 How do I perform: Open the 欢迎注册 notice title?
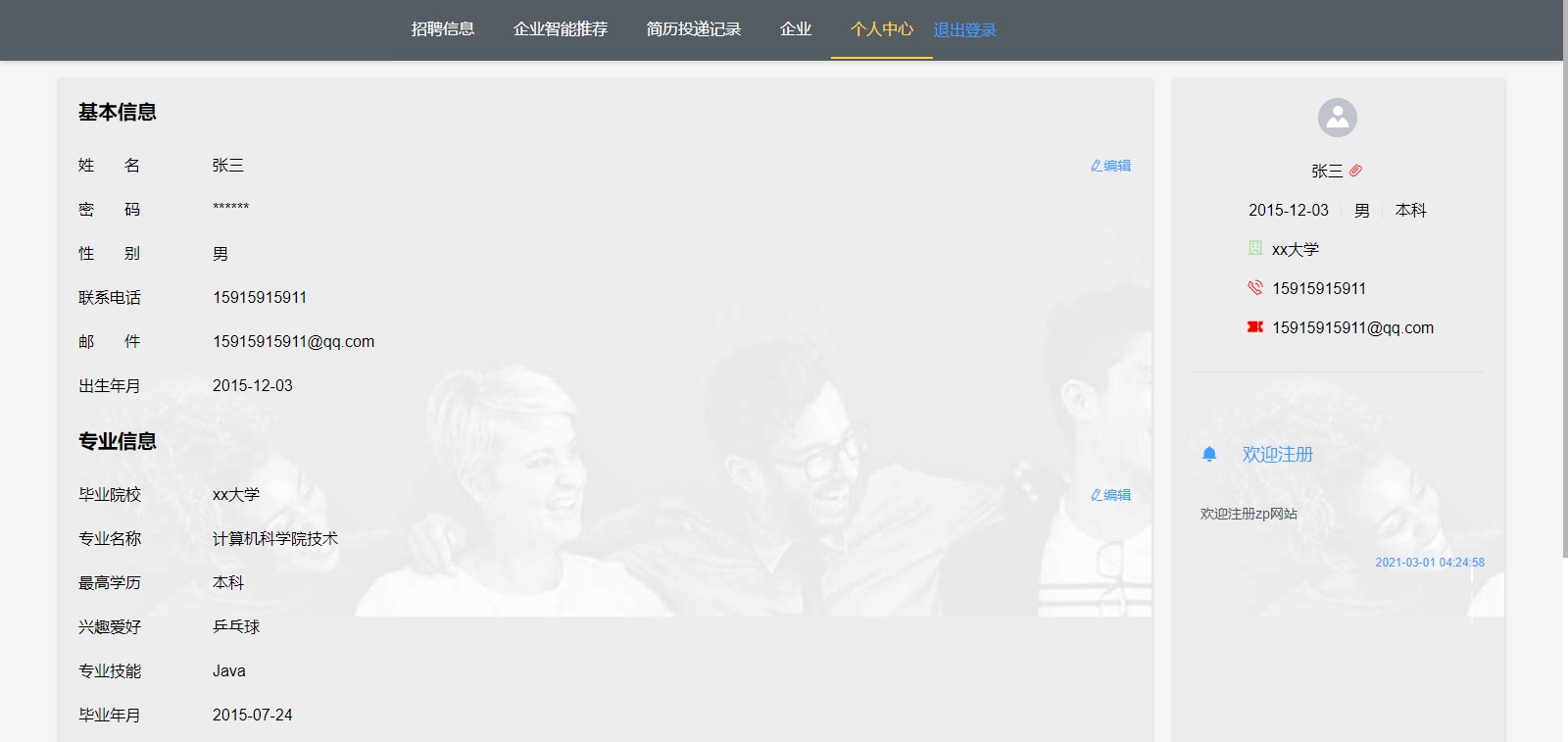click(1278, 455)
